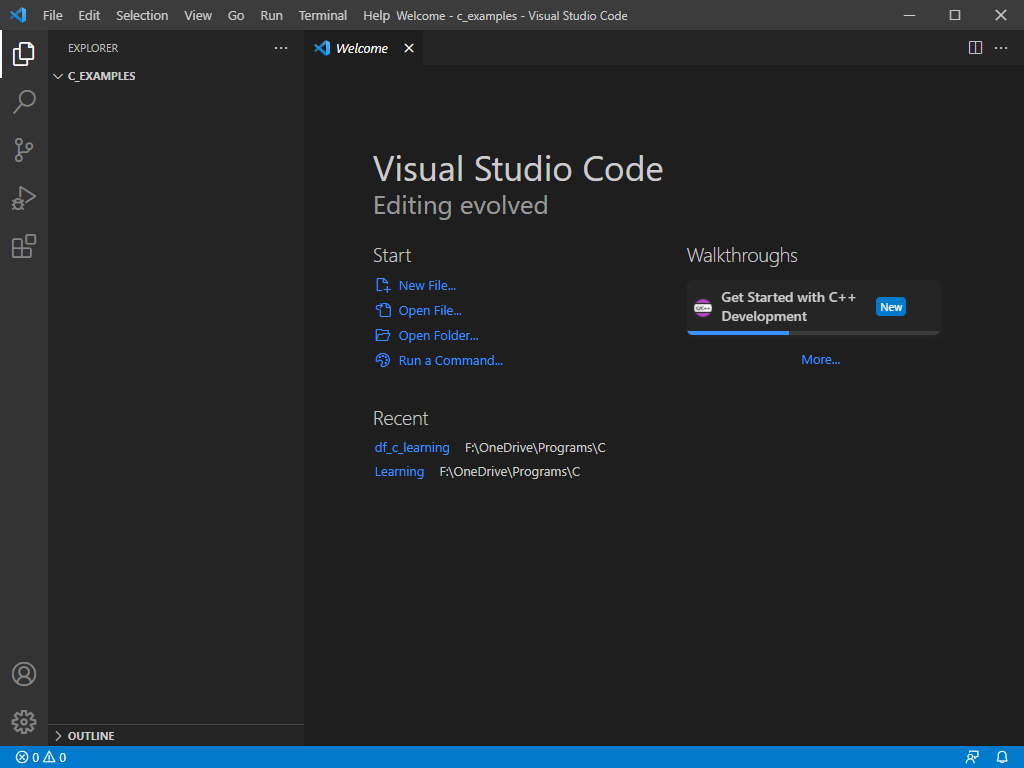Close the VS Code window

pyautogui.click(x=1000, y=15)
